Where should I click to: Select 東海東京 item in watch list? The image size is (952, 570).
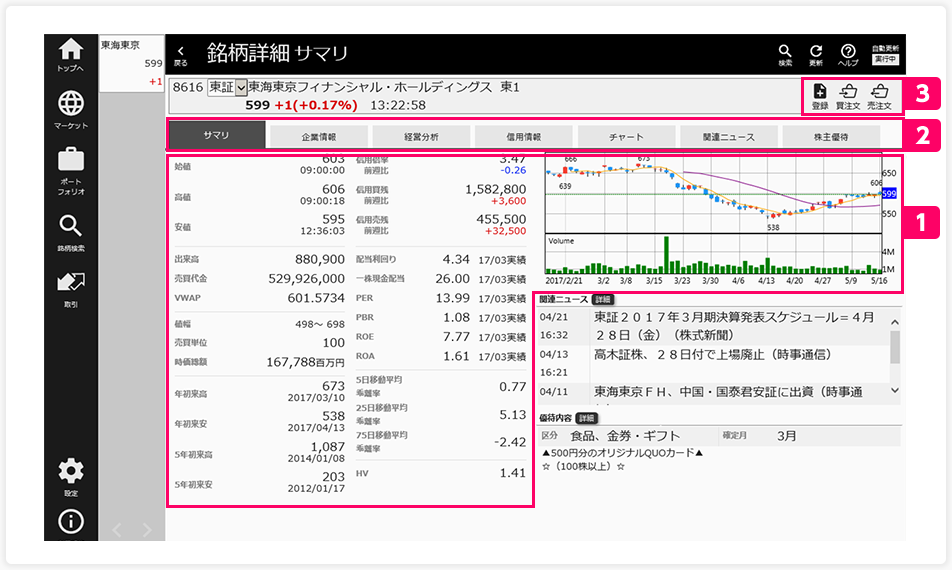coord(132,63)
